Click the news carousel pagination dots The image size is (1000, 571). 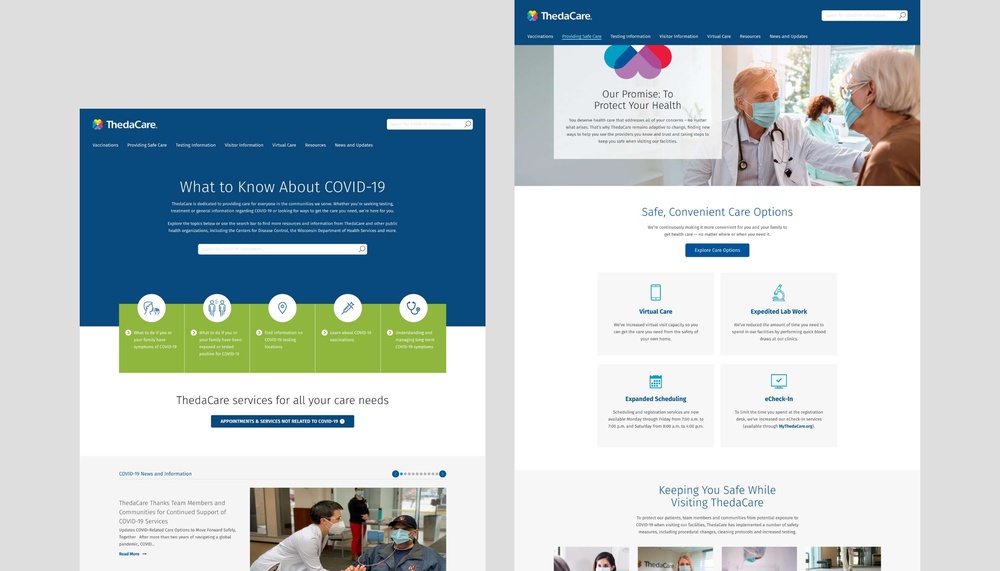pyautogui.click(x=419, y=473)
